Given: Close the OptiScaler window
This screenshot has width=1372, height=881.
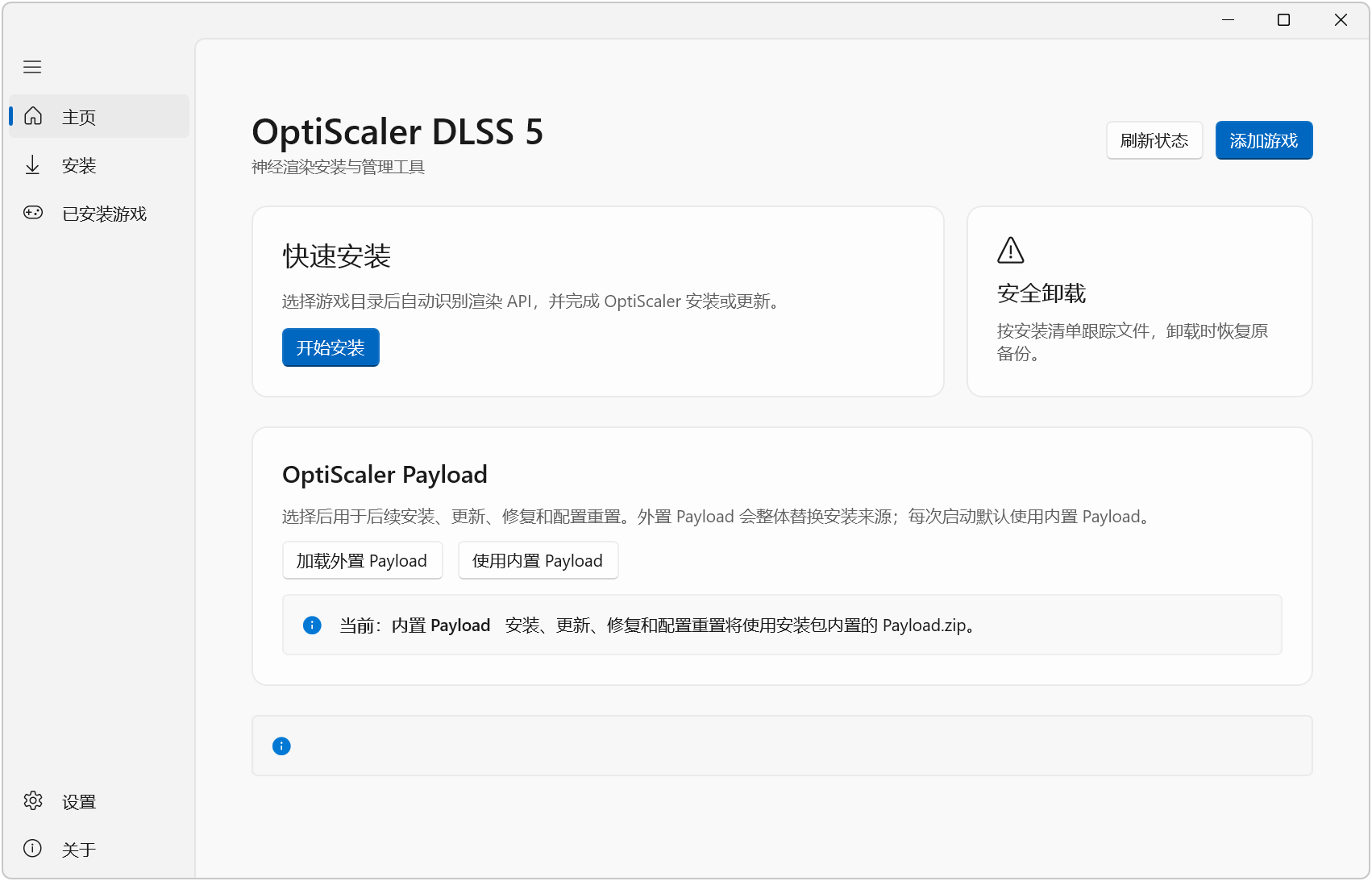Looking at the screenshot, I should pyautogui.click(x=1341, y=19).
